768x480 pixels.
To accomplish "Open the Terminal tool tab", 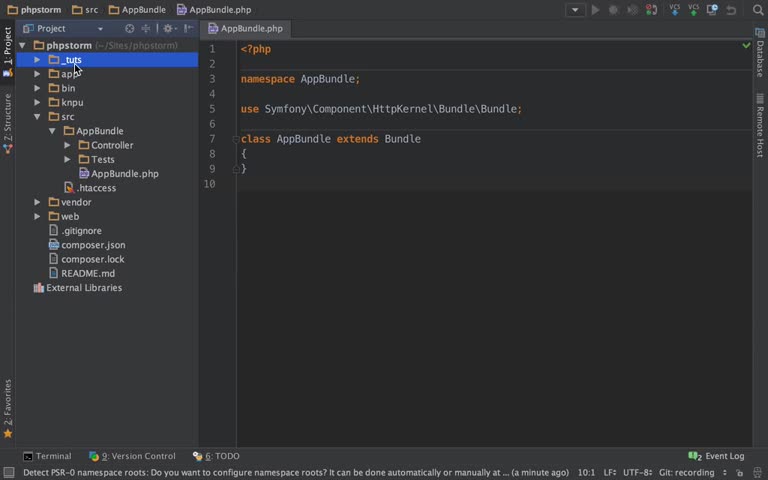I will 47,456.
